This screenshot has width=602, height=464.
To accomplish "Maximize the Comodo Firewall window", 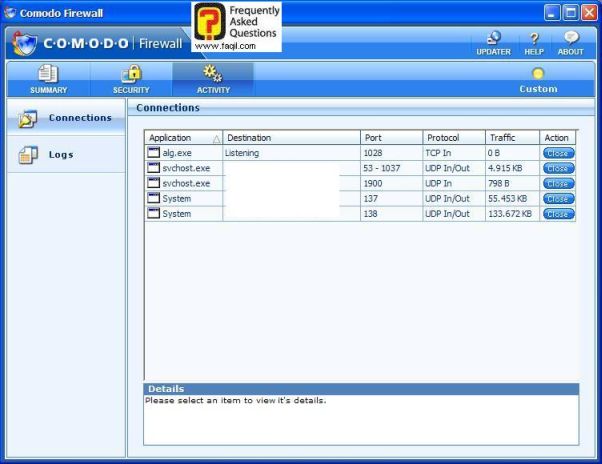I will point(571,13).
